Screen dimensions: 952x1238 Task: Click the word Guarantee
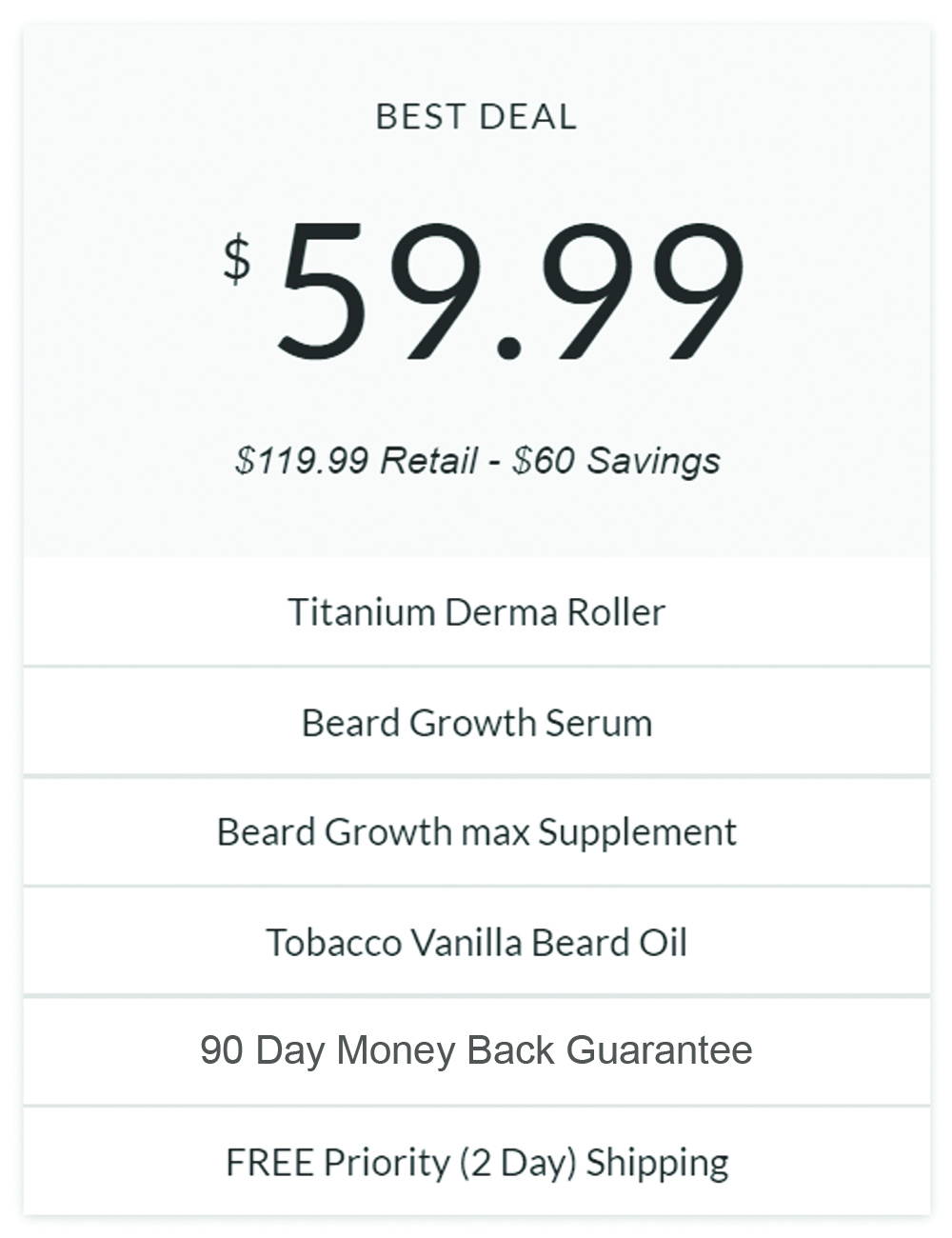click(x=659, y=1051)
